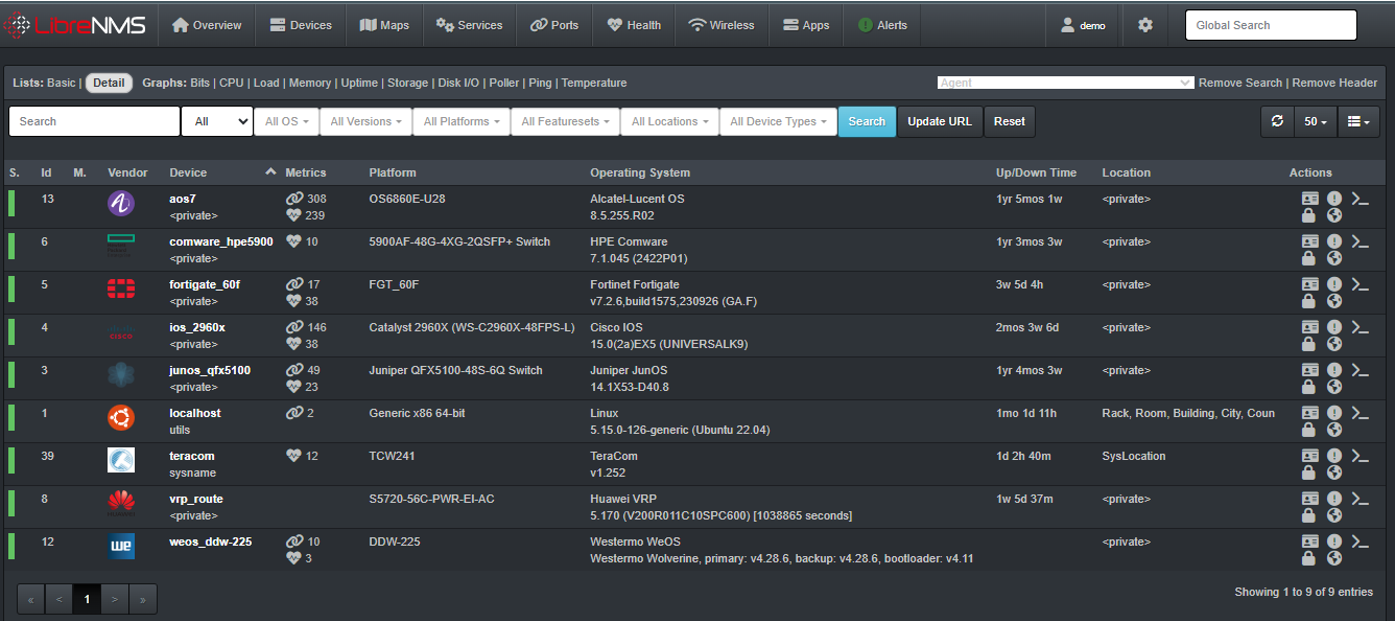The image size is (1396, 621).
Task: Show the Bits graphs link
Action: [x=200, y=83]
